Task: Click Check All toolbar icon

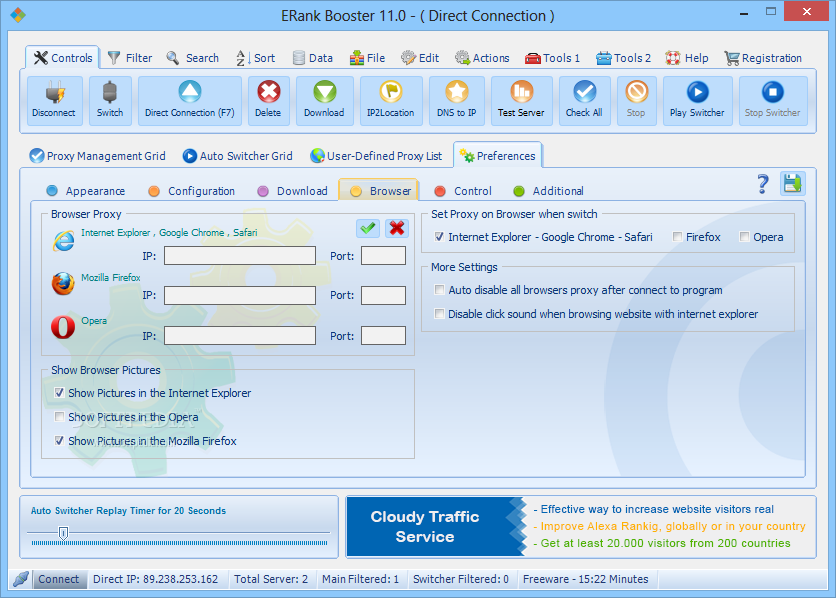Action: (584, 92)
